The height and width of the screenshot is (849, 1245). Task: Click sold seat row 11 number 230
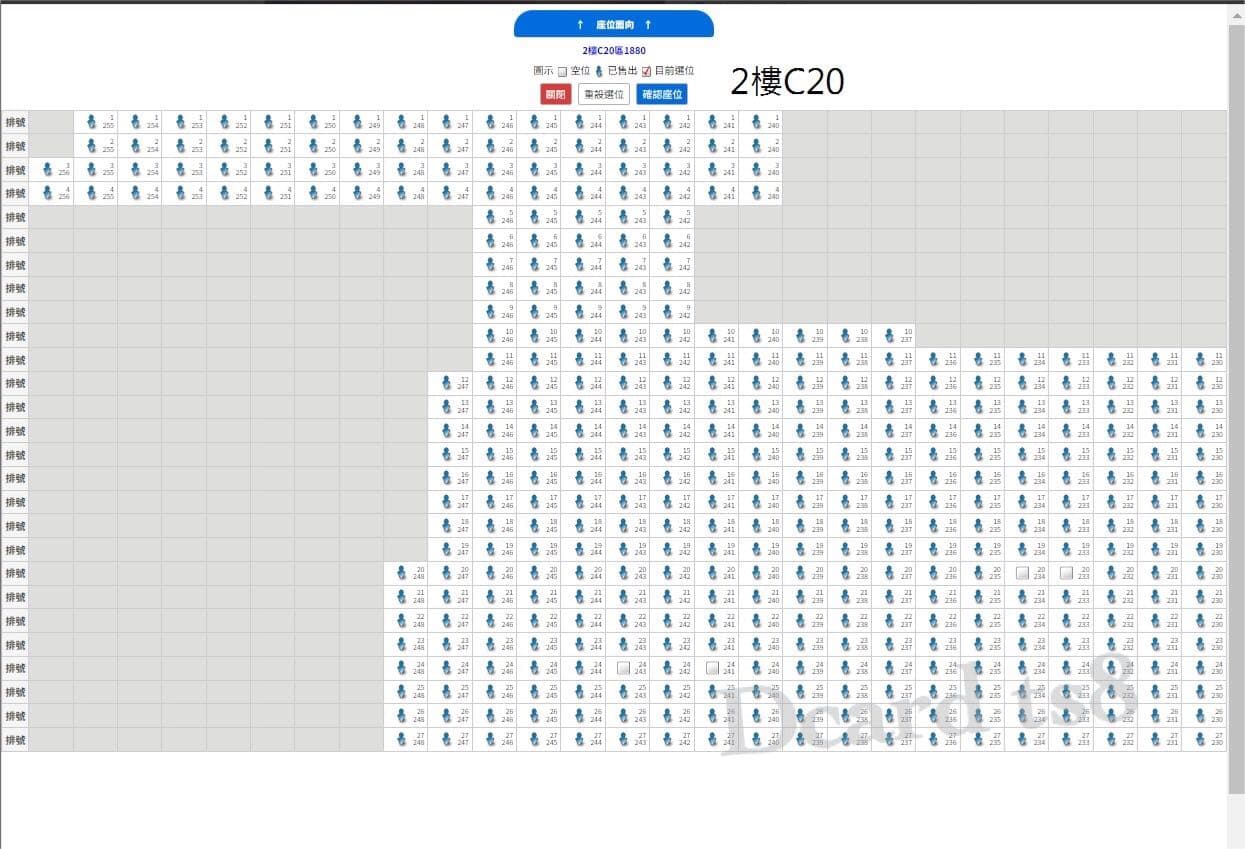click(1201, 360)
